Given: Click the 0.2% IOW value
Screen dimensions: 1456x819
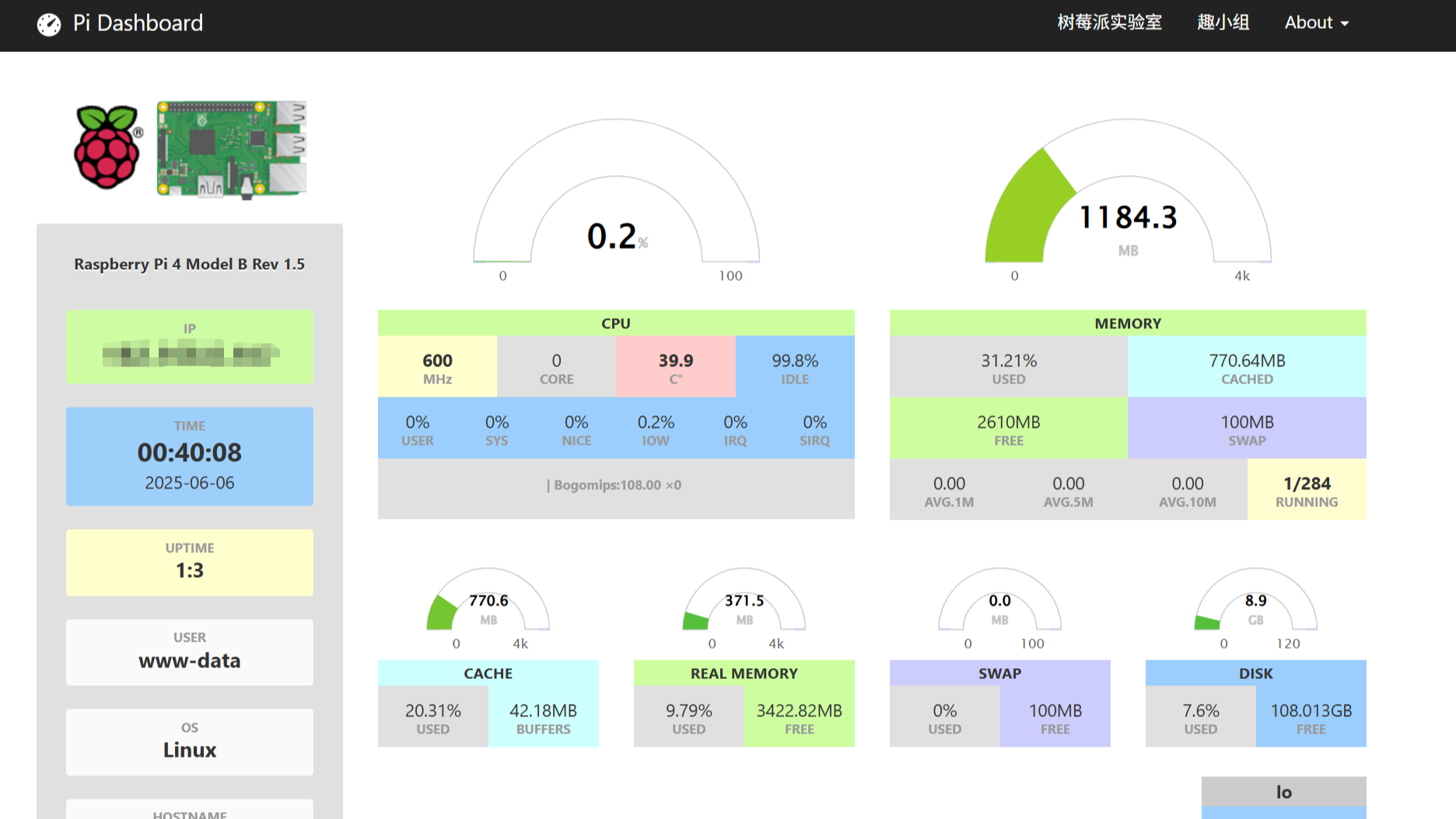Looking at the screenshot, I should 656,429.
